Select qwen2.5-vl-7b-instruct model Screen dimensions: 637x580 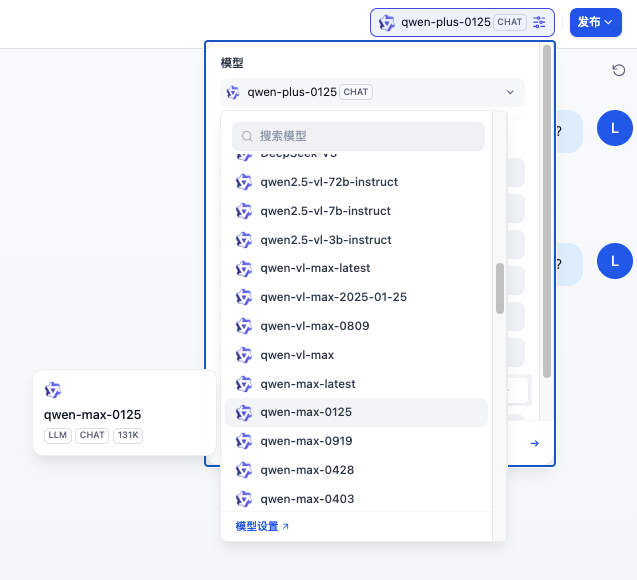point(356,211)
